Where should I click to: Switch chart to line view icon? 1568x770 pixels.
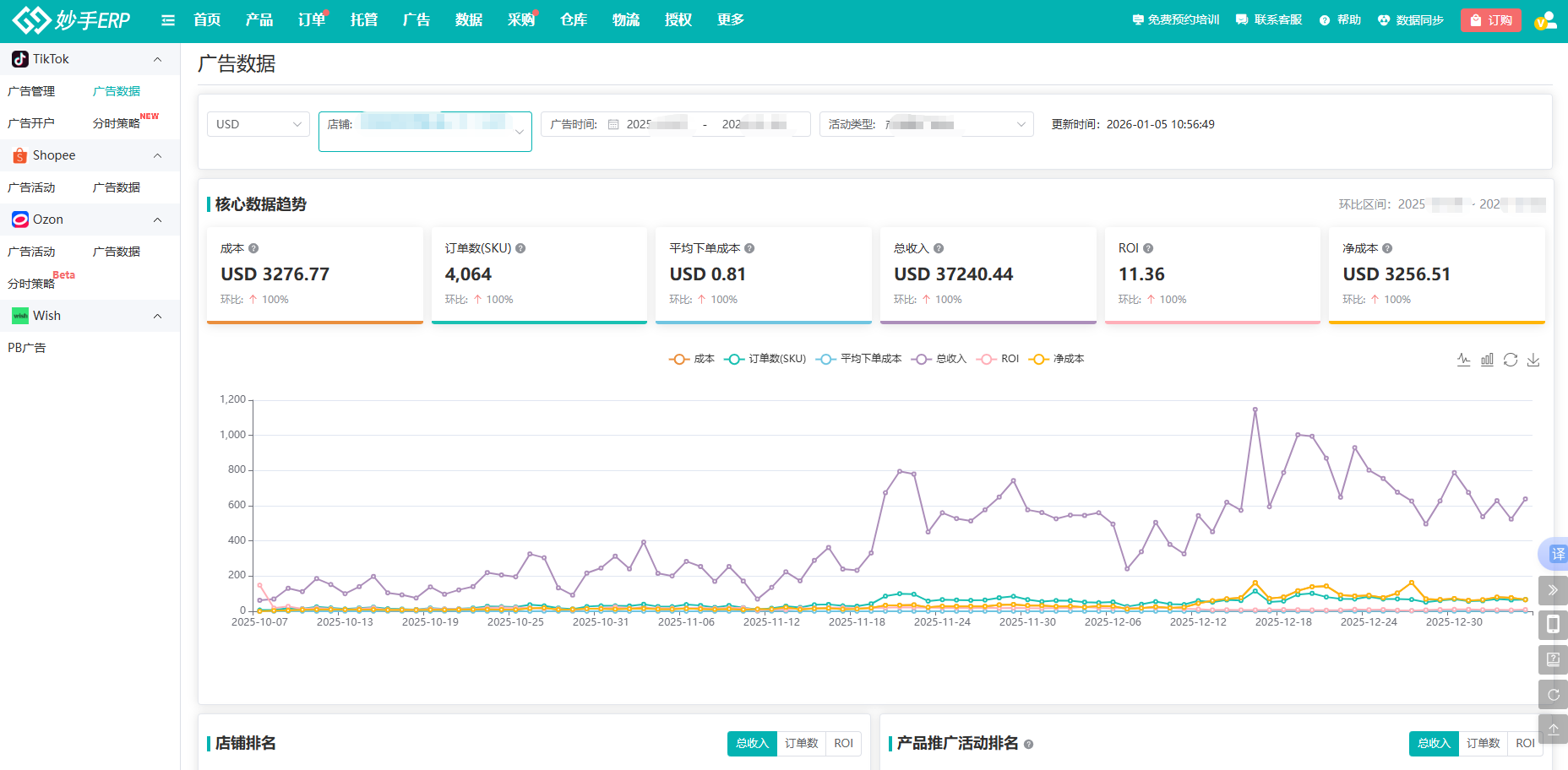coord(1464,360)
